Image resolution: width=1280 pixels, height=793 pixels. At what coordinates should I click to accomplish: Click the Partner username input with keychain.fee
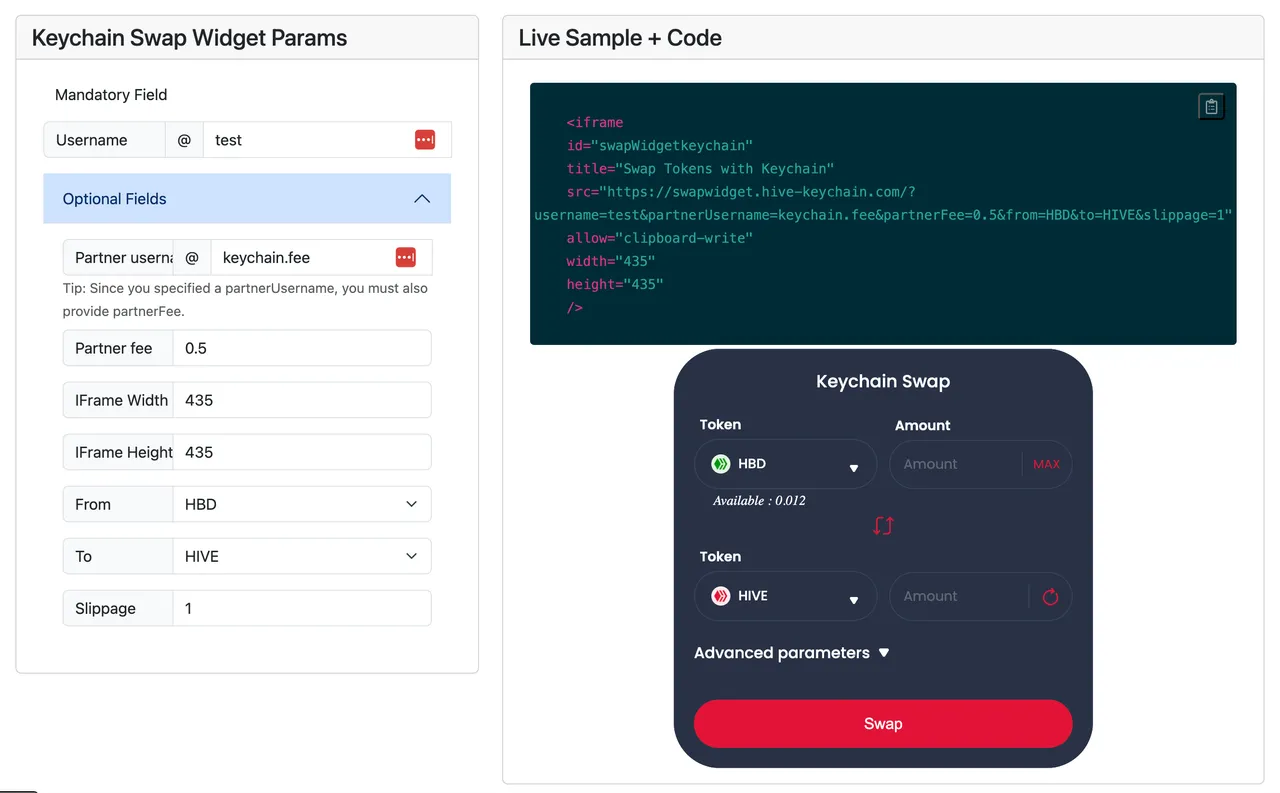coord(321,257)
